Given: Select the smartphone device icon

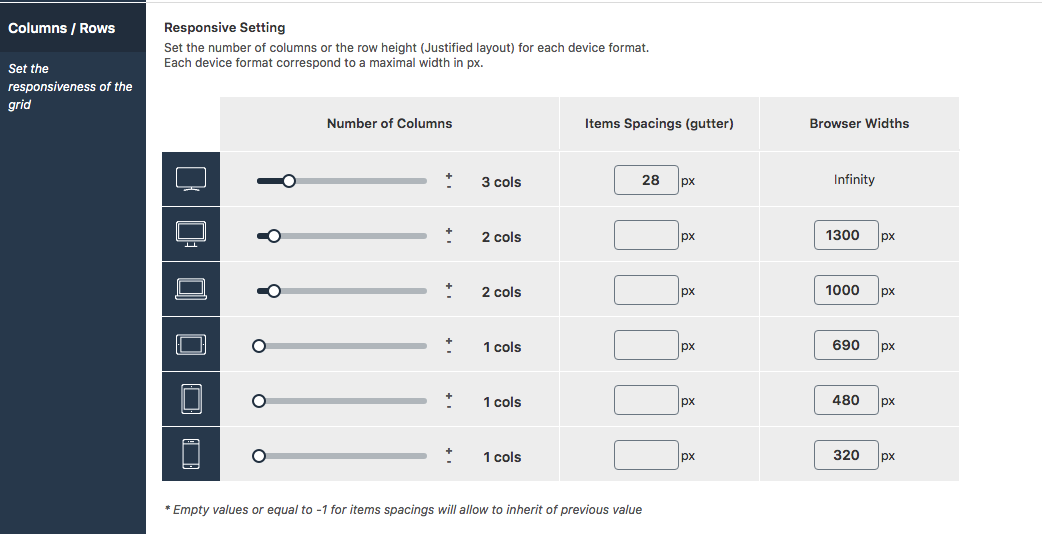Looking at the screenshot, I should pyautogui.click(x=191, y=454).
